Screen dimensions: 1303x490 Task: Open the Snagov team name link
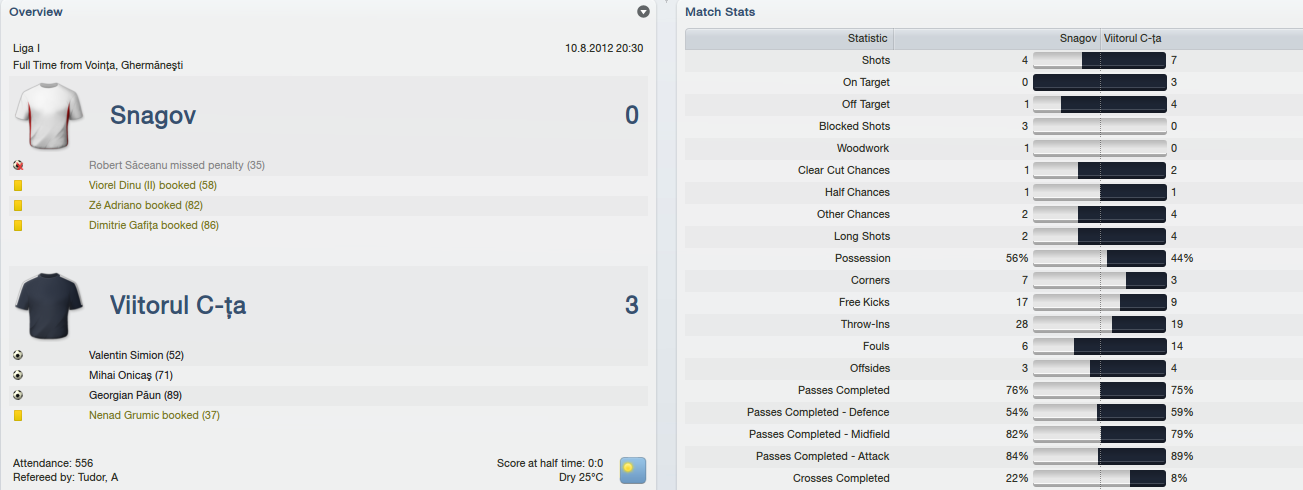(153, 116)
